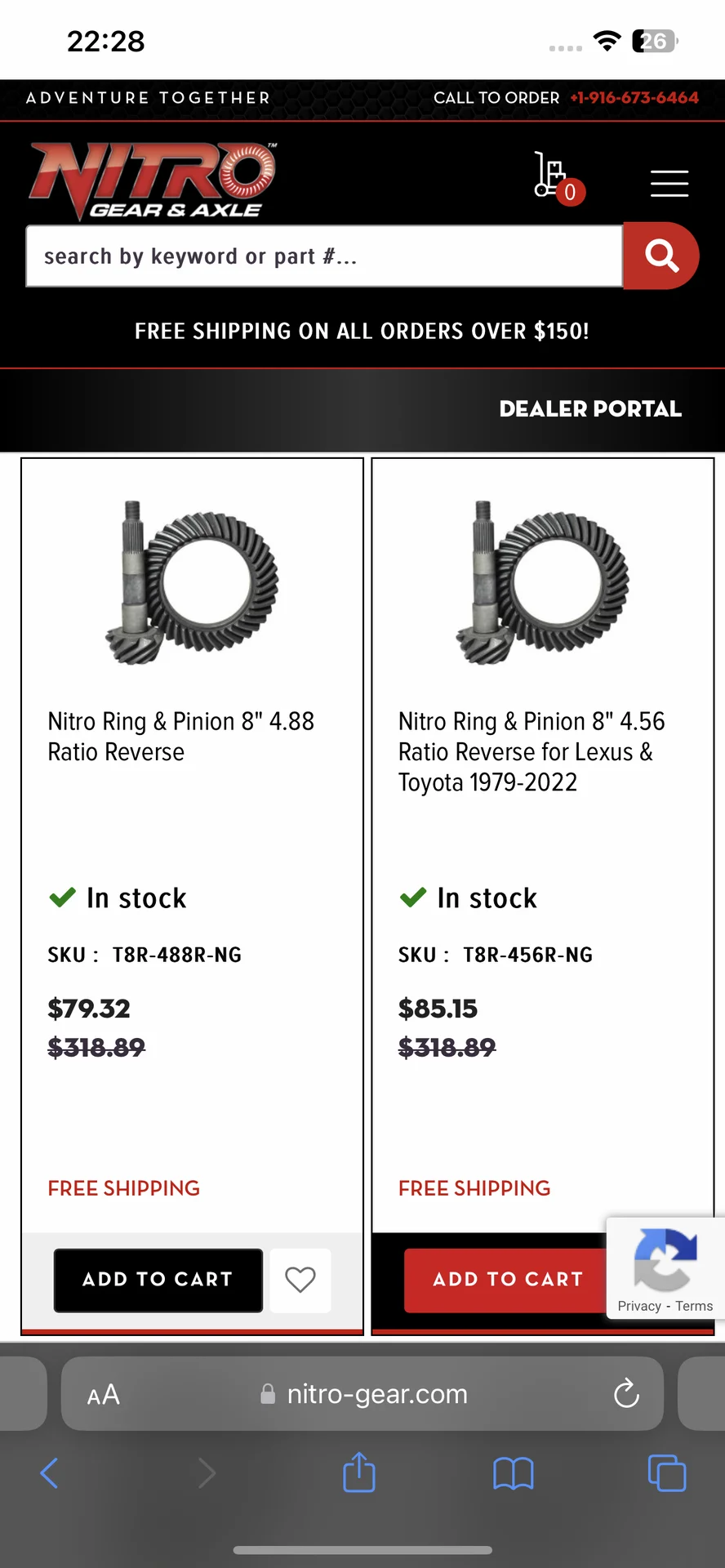Add 4.88 ratio item to wishlist heart

pos(300,1280)
